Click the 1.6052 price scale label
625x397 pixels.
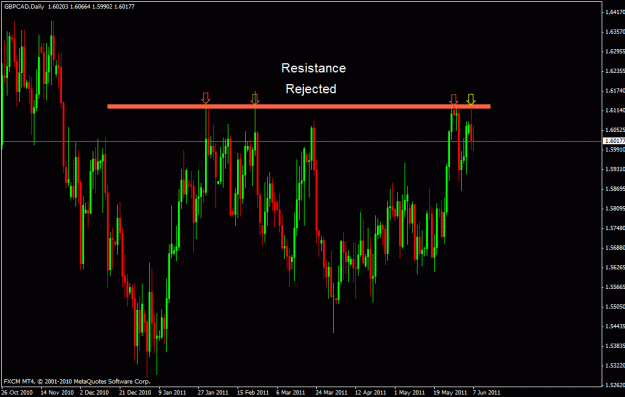(615, 130)
